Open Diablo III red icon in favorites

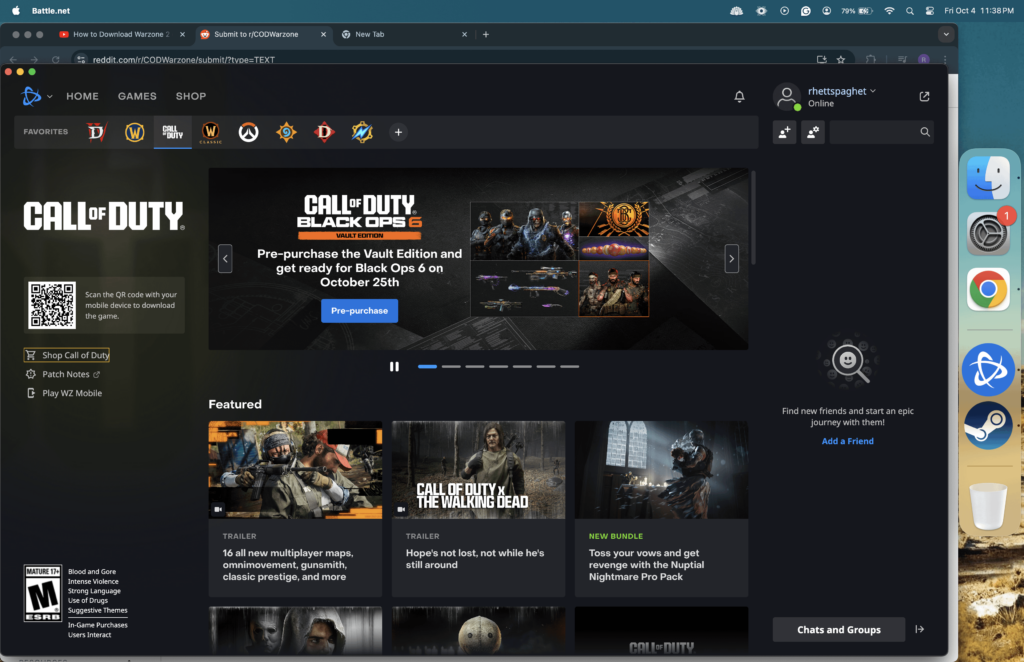[x=324, y=133]
